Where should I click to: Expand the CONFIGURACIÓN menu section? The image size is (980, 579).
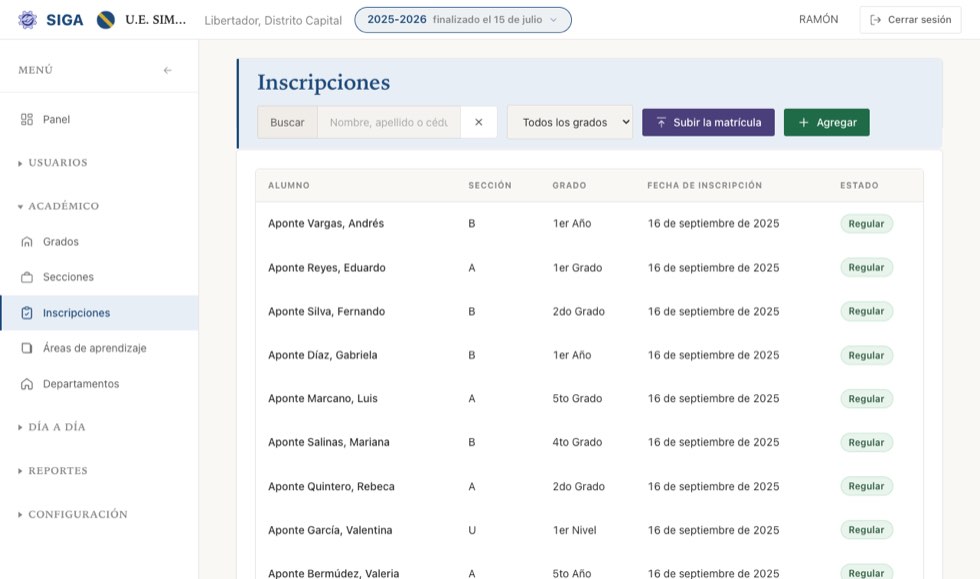(72, 515)
